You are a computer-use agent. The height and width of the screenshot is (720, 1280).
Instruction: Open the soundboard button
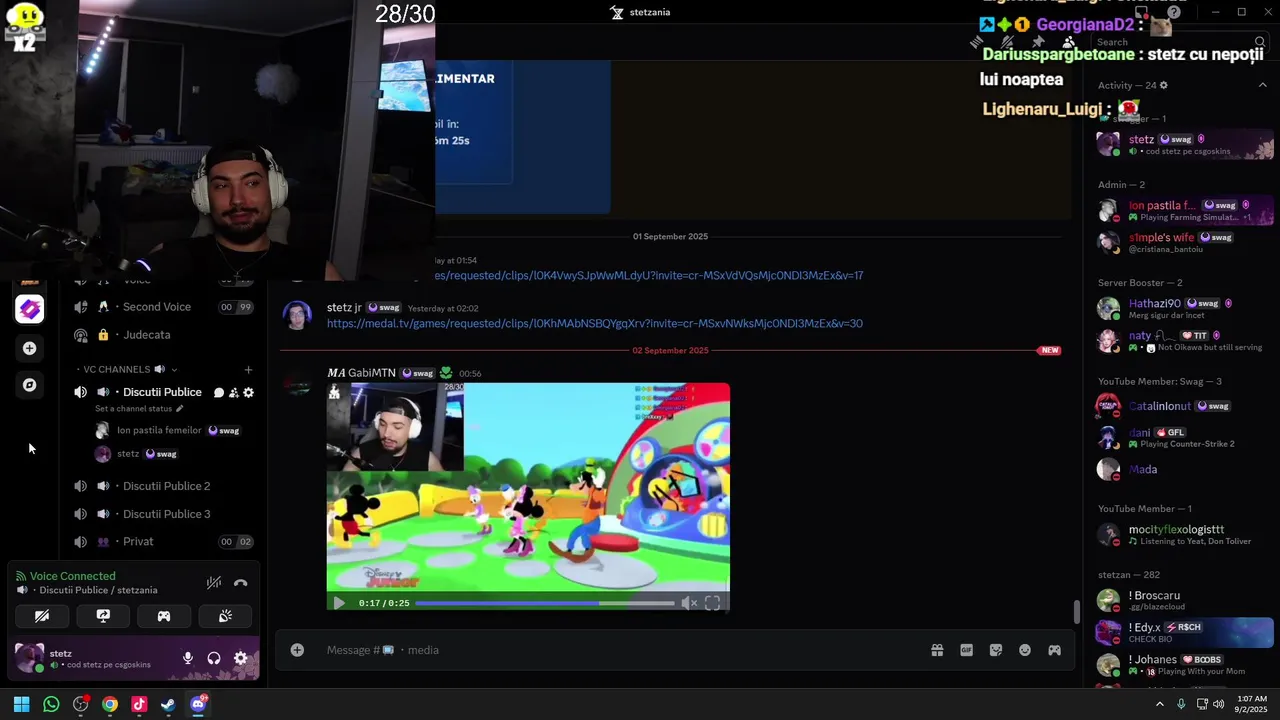(x=225, y=616)
